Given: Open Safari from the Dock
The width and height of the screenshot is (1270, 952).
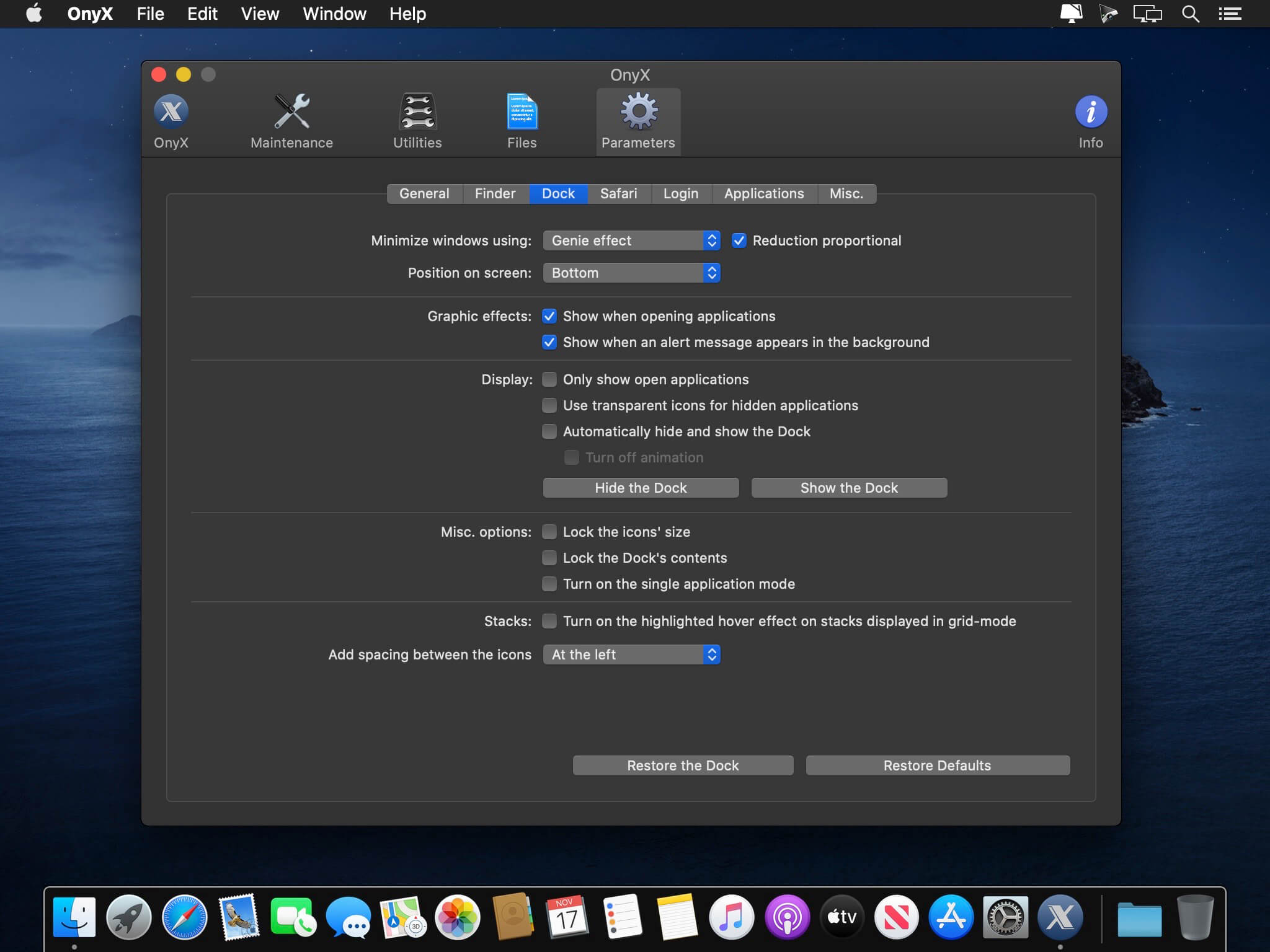Looking at the screenshot, I should coord(184,917).
